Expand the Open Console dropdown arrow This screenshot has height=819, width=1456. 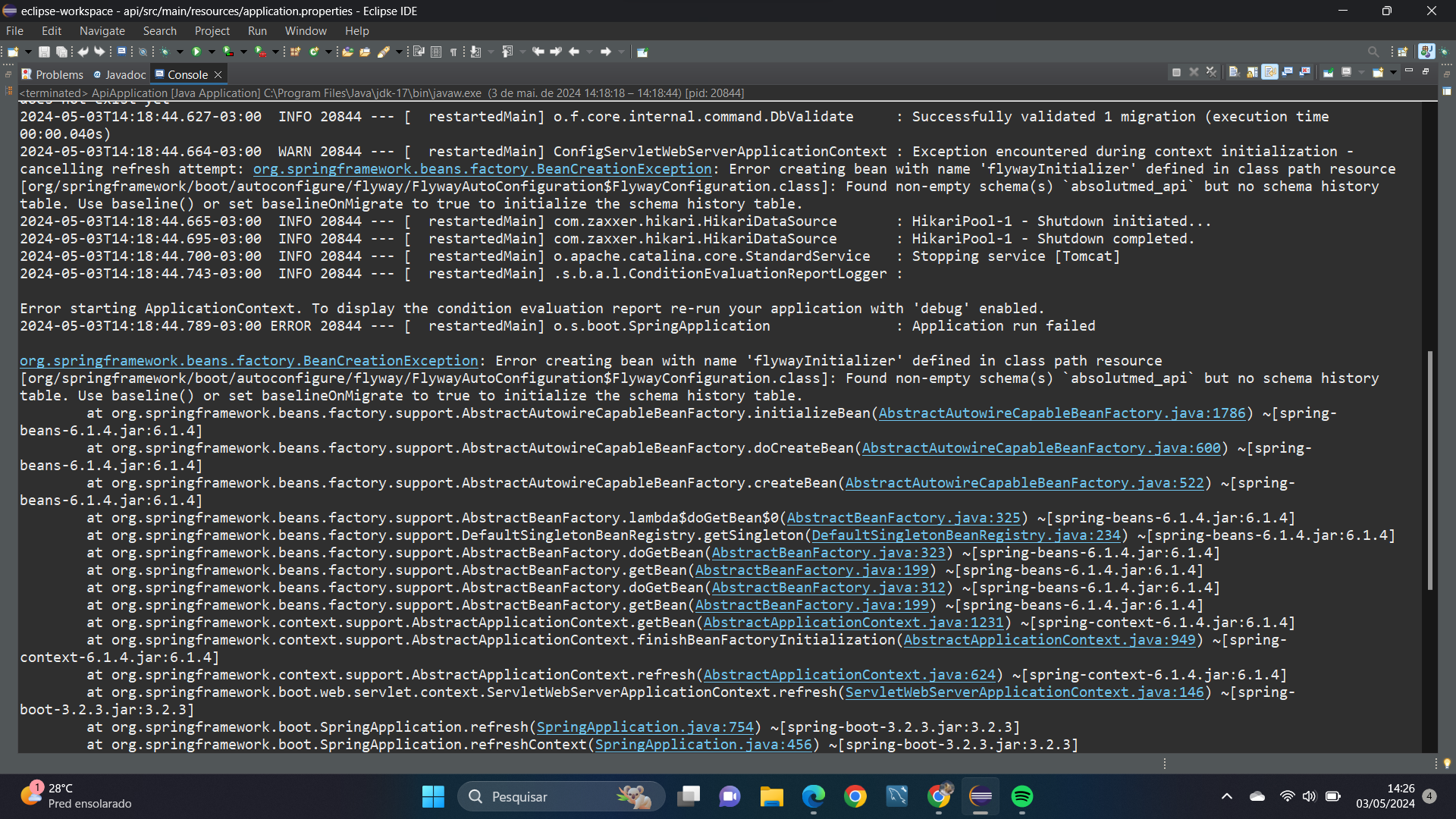[1393, 72]
